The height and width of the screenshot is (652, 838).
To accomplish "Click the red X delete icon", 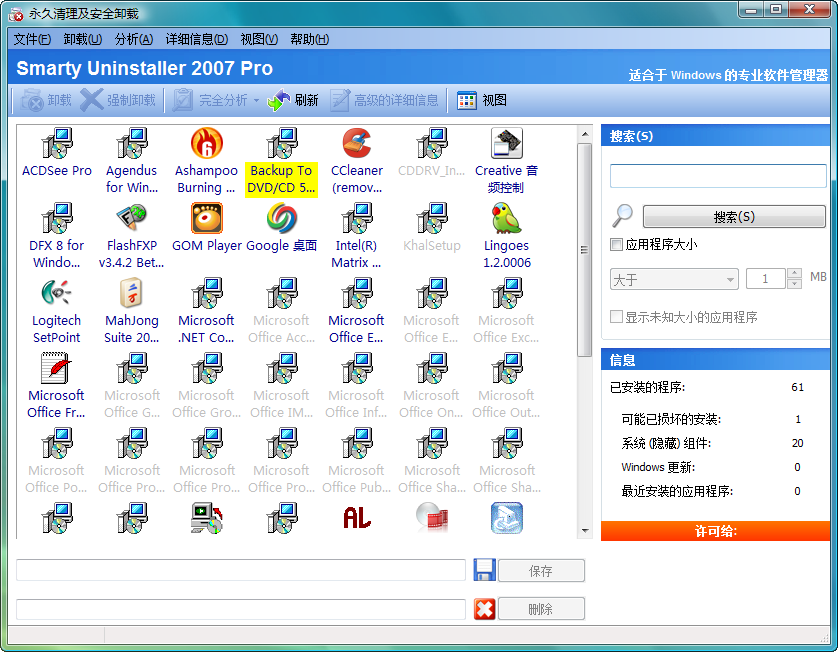I will click(485, 608).
